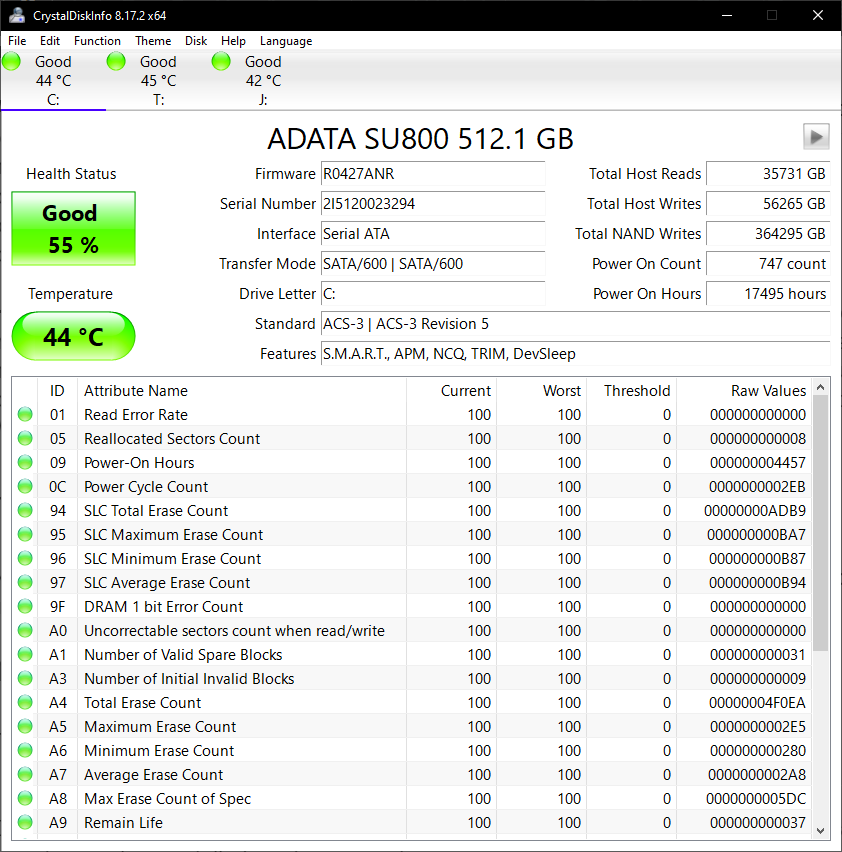Click the raw value 000000004457

pos(757,462)
